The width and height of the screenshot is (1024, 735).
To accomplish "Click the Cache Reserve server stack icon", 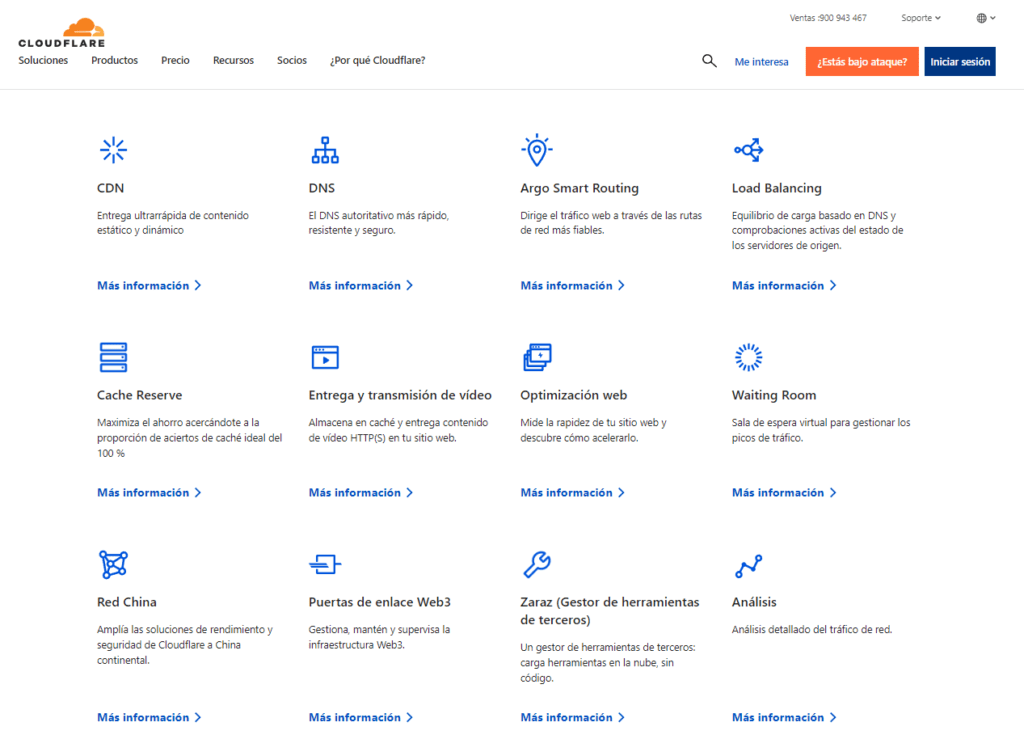I will (x=114, y=357).
